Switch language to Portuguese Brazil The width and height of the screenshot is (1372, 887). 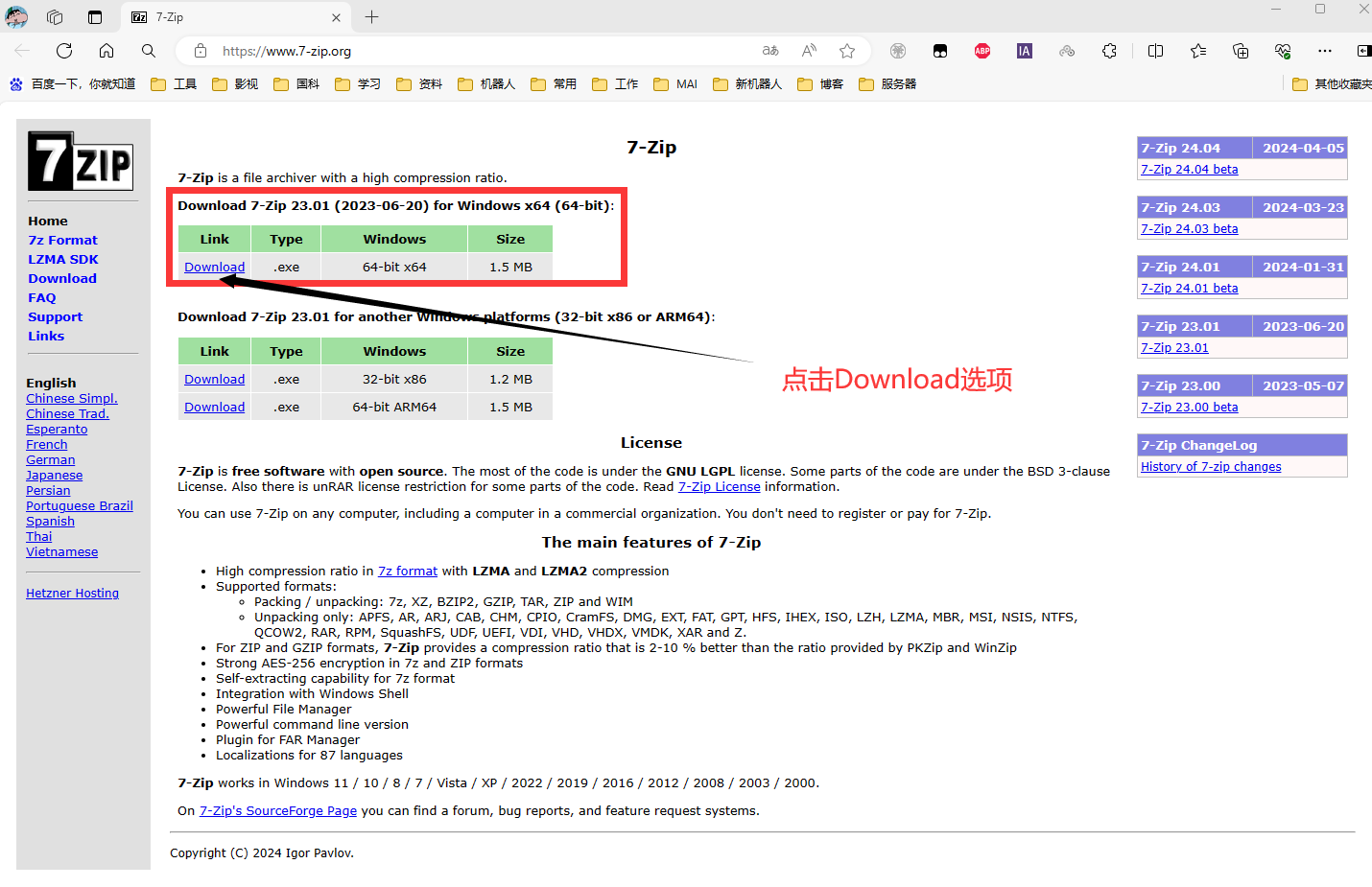tap(80, 506)
